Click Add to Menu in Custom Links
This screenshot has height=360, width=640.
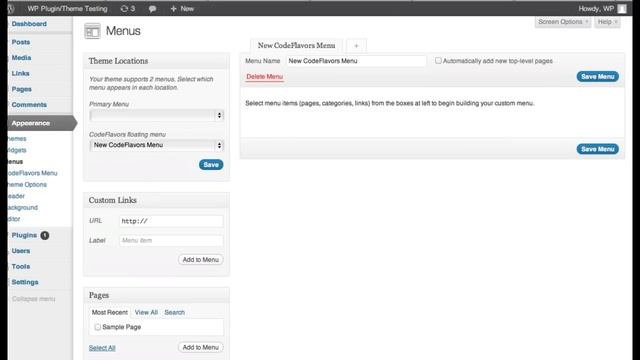tap(200, 260)
